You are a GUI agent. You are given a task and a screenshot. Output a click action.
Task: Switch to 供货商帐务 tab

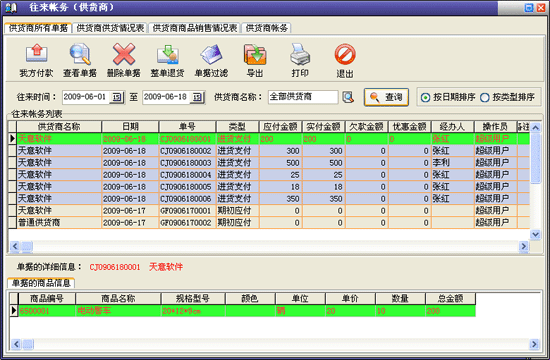pyautogui.click(x=267, y=28)
